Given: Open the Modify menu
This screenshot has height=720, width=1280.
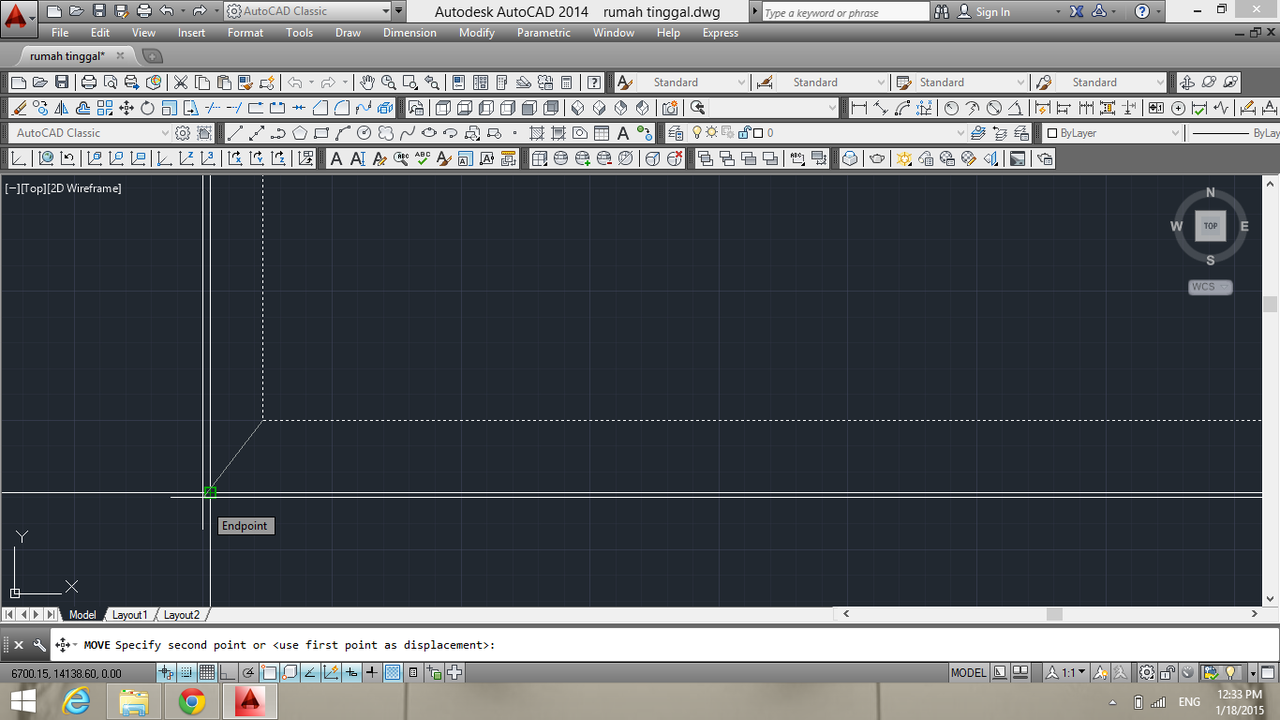Looking at the screenshot, I should [x=477, y=33].
